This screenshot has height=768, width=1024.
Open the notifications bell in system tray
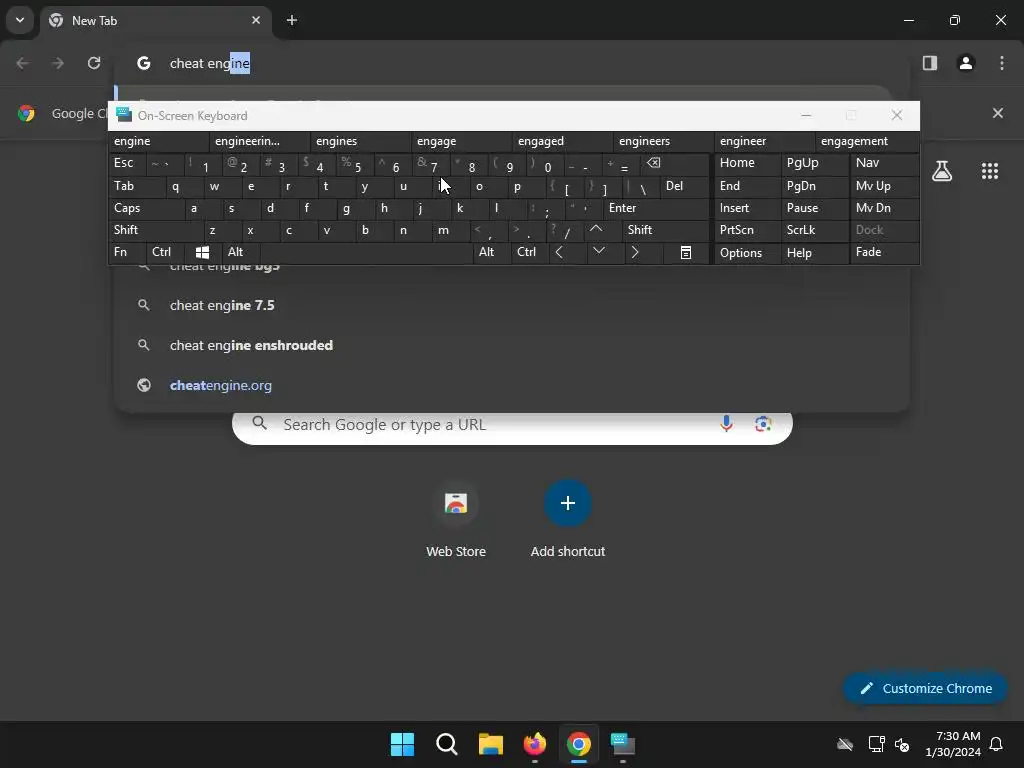997,744
